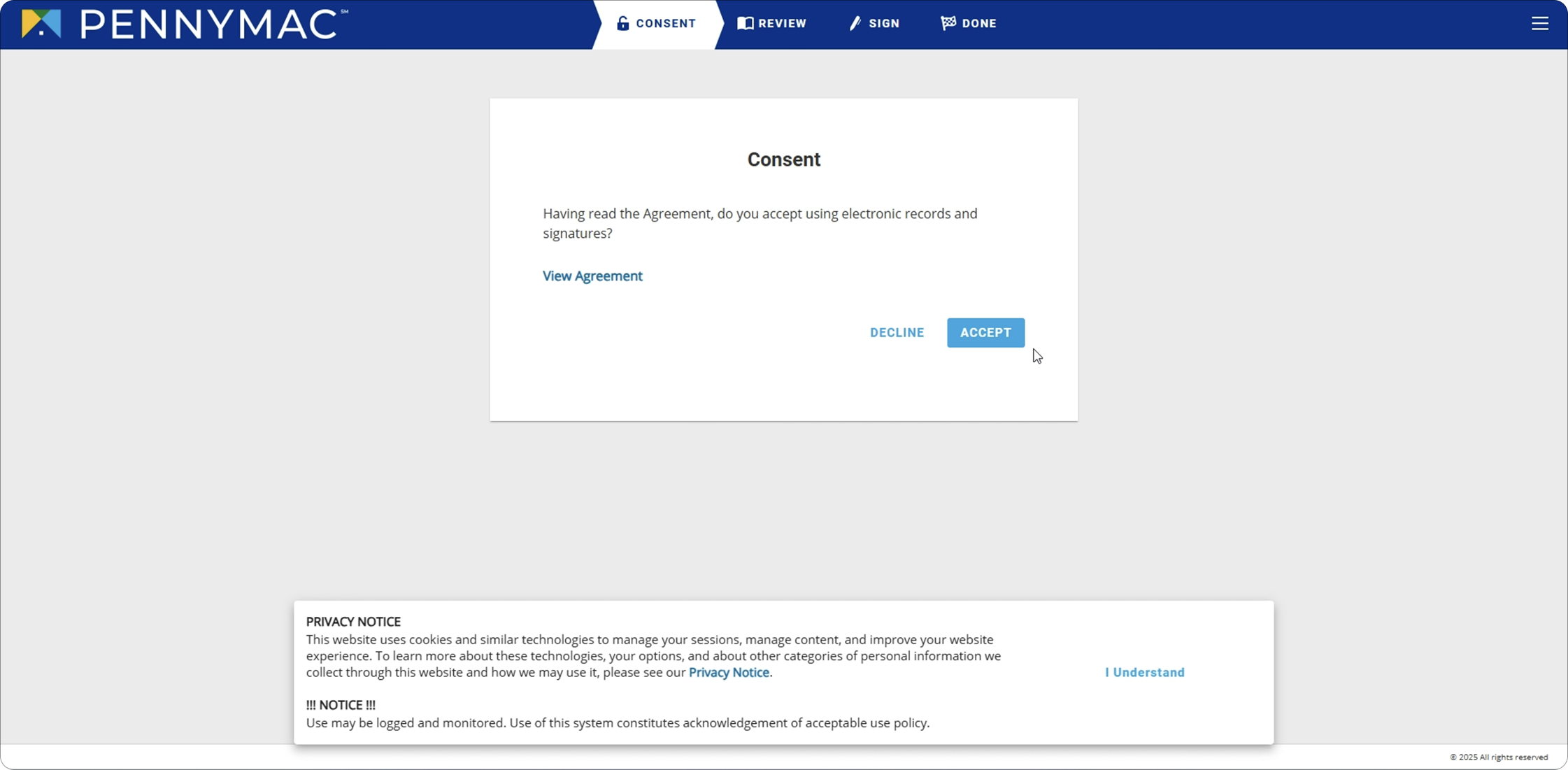The width and height of the screenshot is (1568, 770).
Task: Click the Pennymac triangle logo icon
Action: (41, 24)
